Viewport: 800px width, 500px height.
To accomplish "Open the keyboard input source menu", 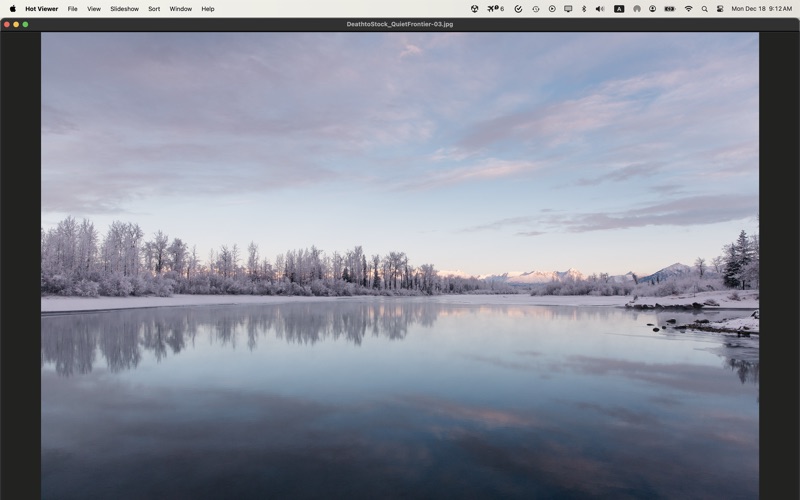I will (619, 9).
